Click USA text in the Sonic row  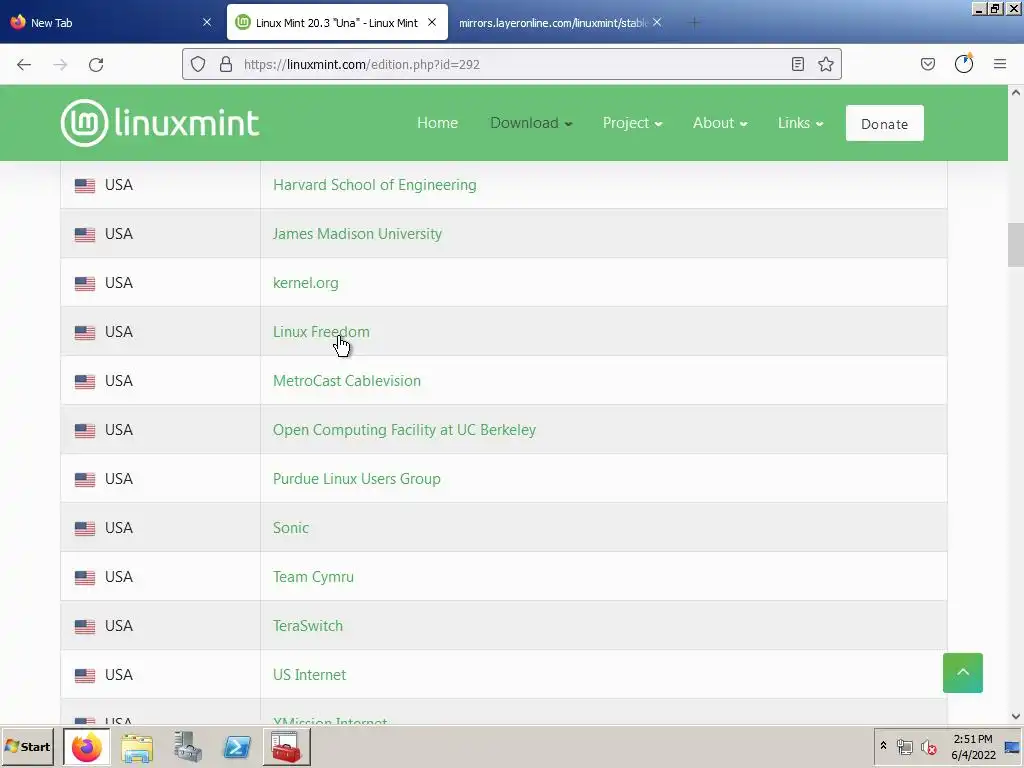point(119,528)
